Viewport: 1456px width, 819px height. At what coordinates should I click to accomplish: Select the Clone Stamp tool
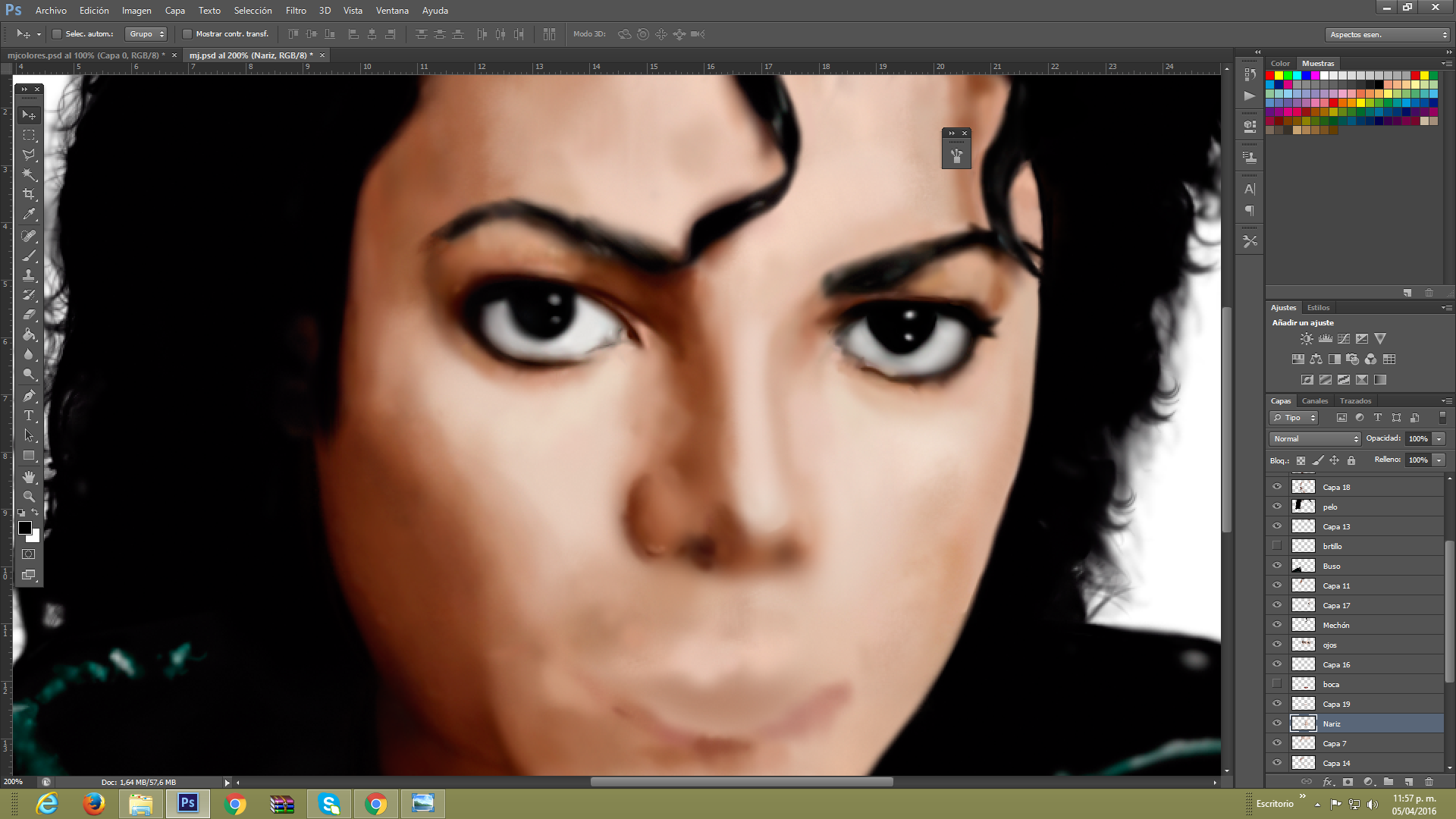[x=29, y=275]
